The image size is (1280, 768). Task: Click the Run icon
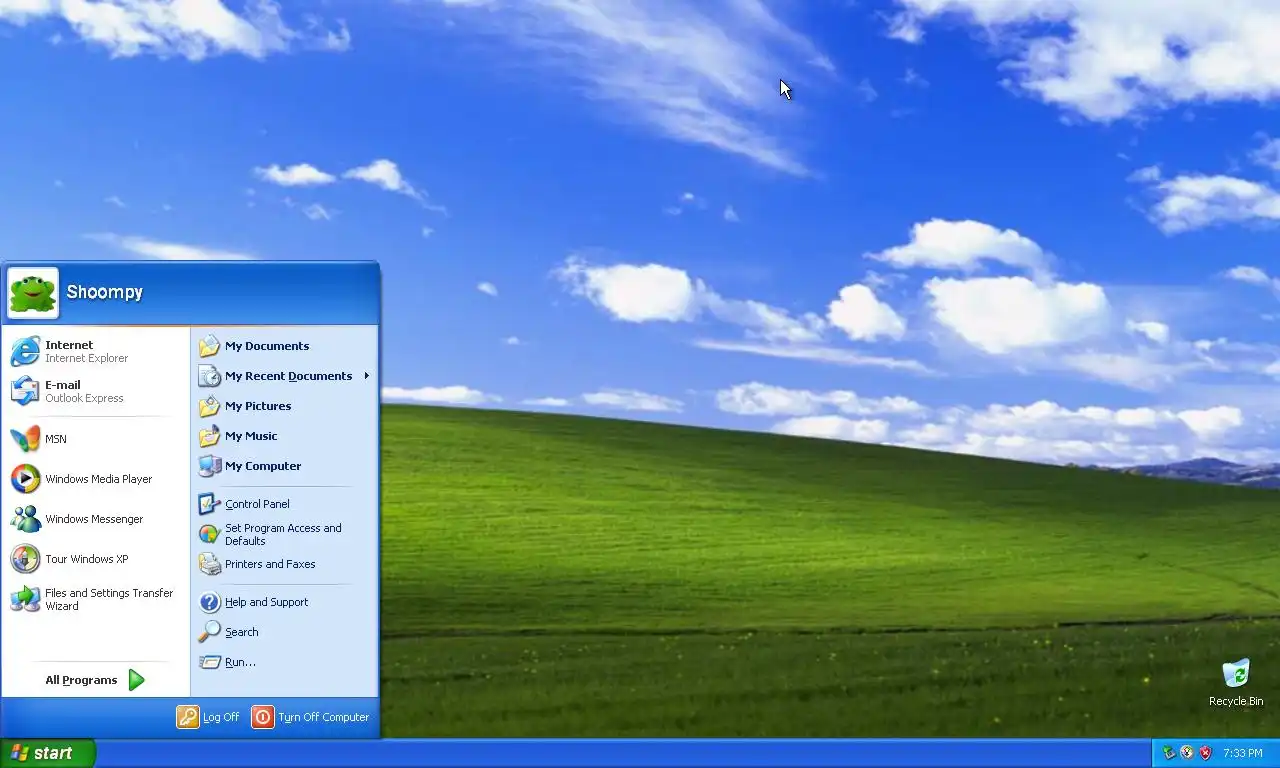coord(209,662)
